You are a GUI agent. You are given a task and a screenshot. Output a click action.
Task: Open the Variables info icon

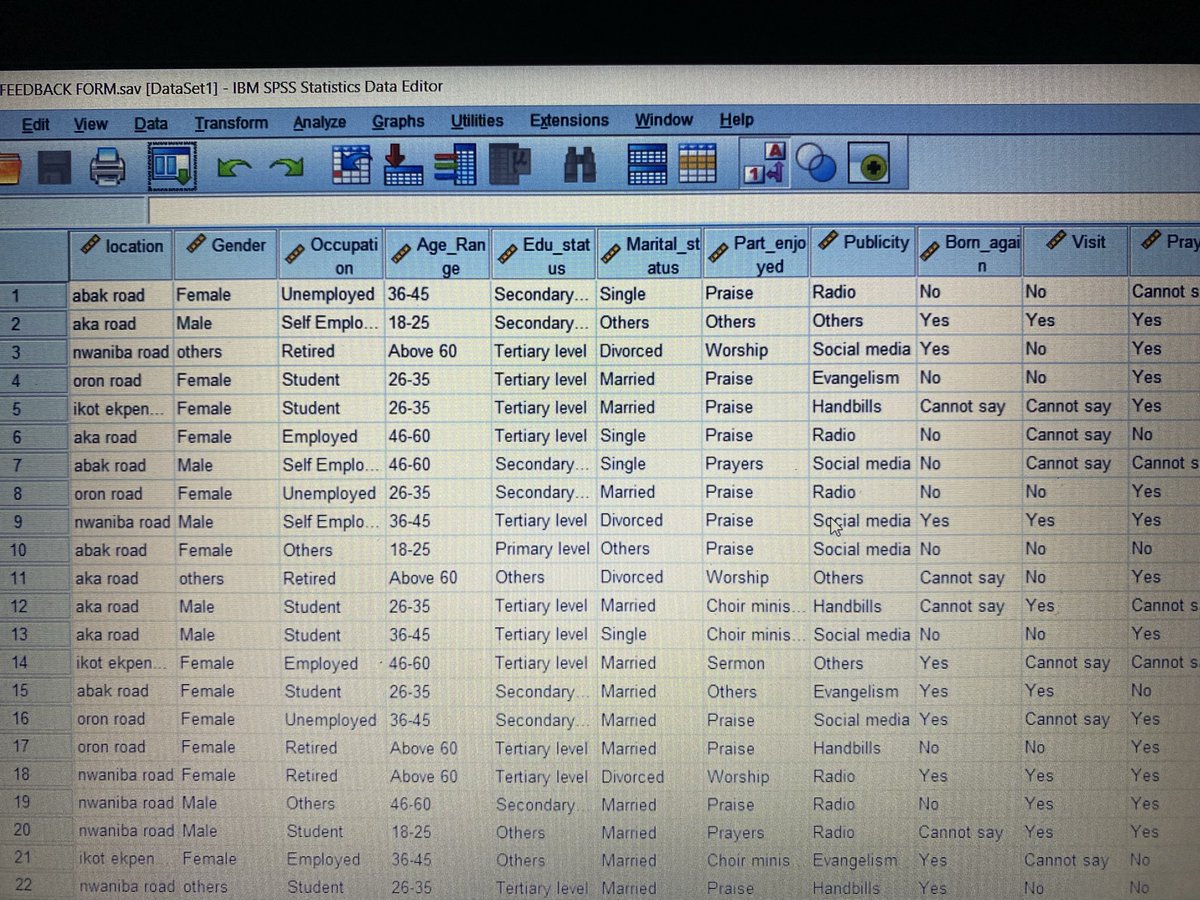pos(456,165)
